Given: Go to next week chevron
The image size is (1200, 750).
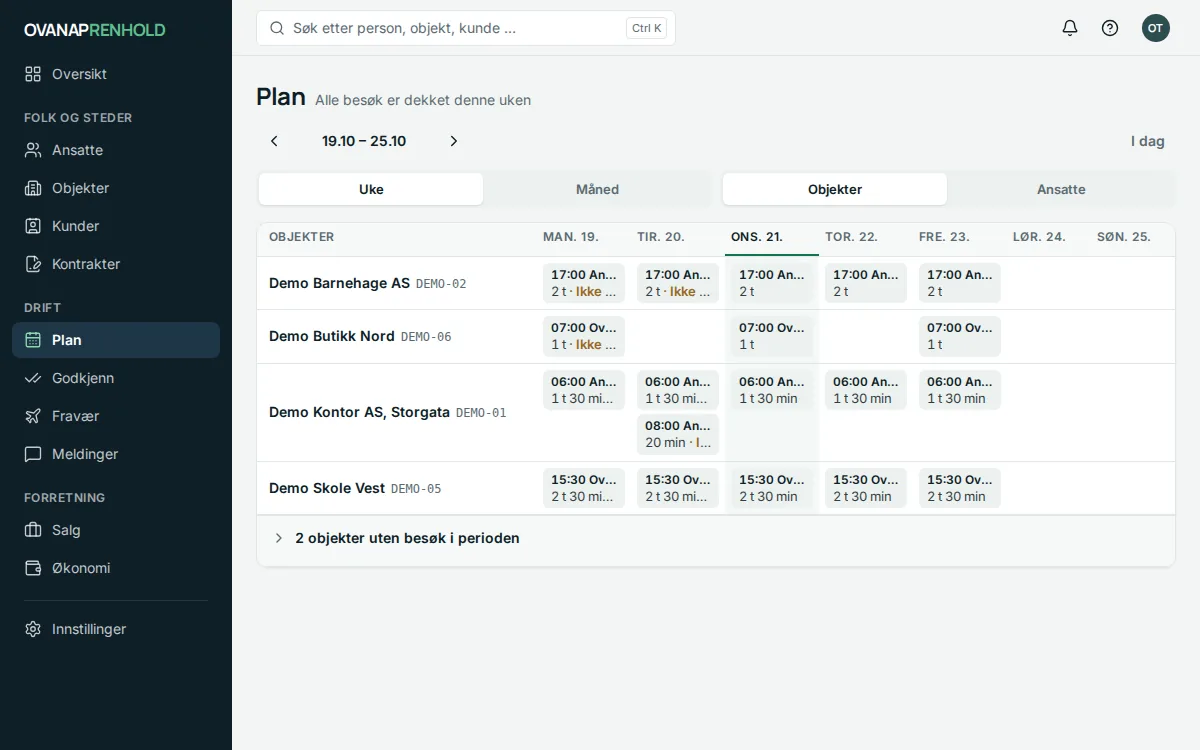Looking at the screenshot, I should [454, 141].
